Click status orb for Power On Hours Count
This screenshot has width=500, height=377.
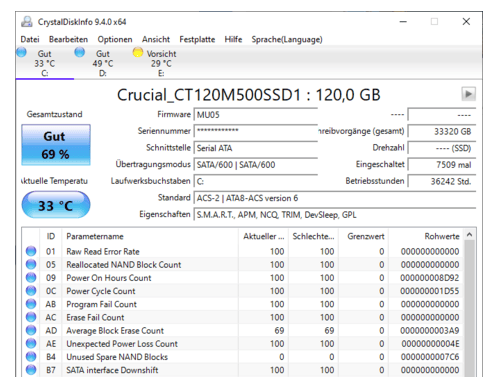(31, 277)
